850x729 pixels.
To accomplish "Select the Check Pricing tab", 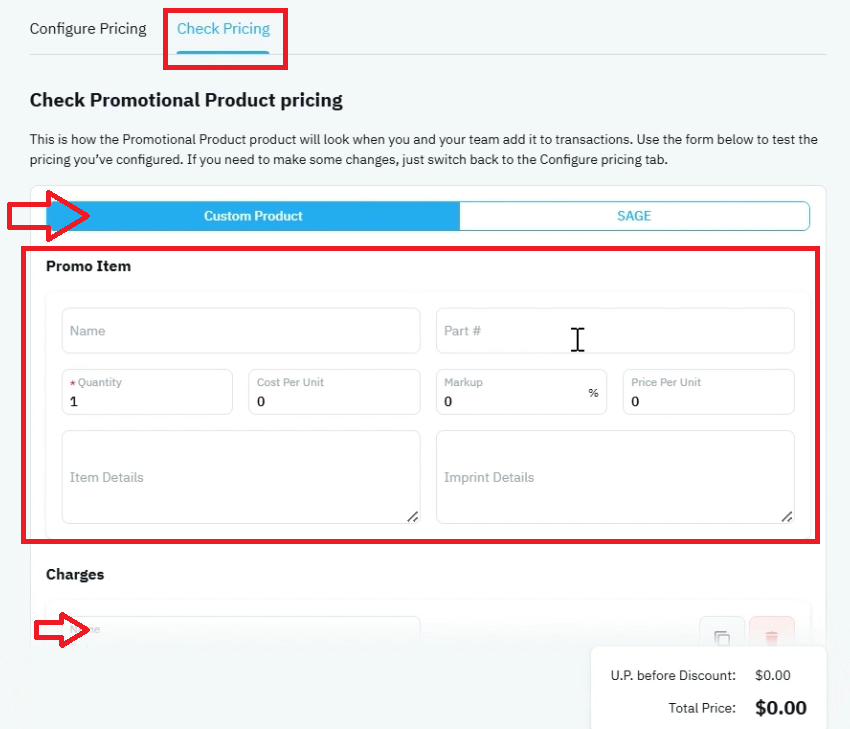I will (x=223, y=29).
